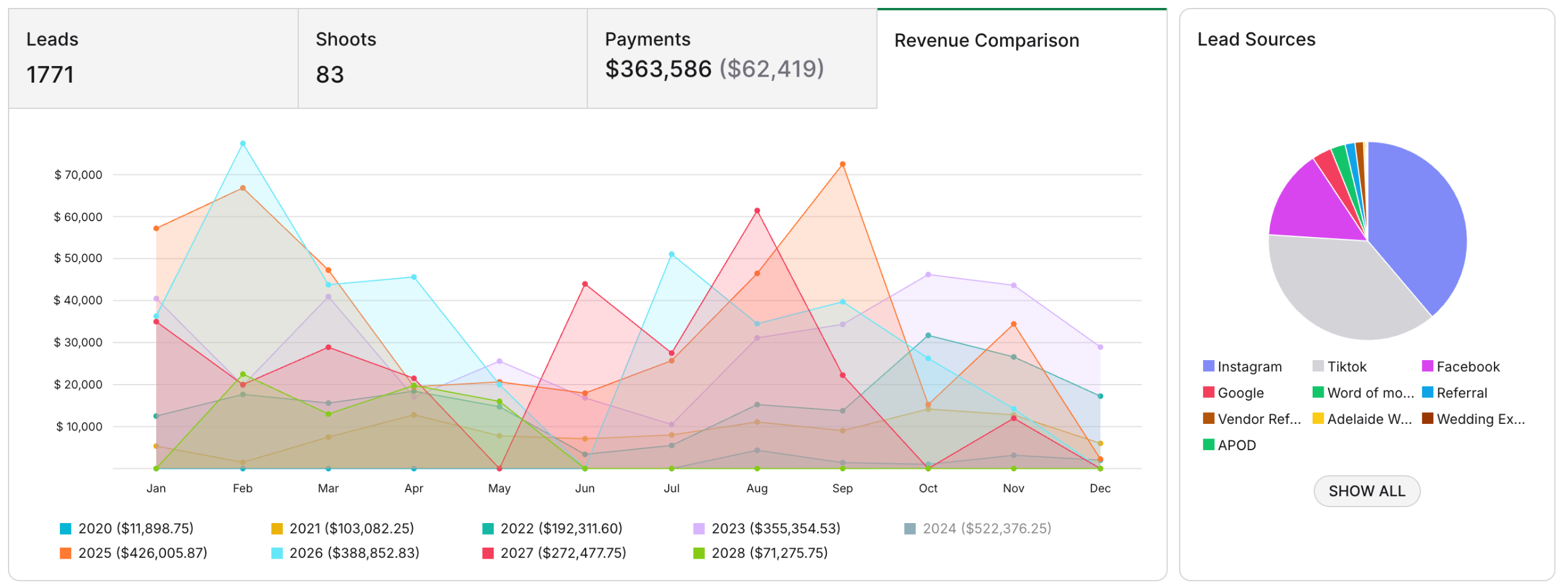Click the 2026 legend color swatch
The width and height of the screenshot is (1568, 588).
click(x=277, y=554)
